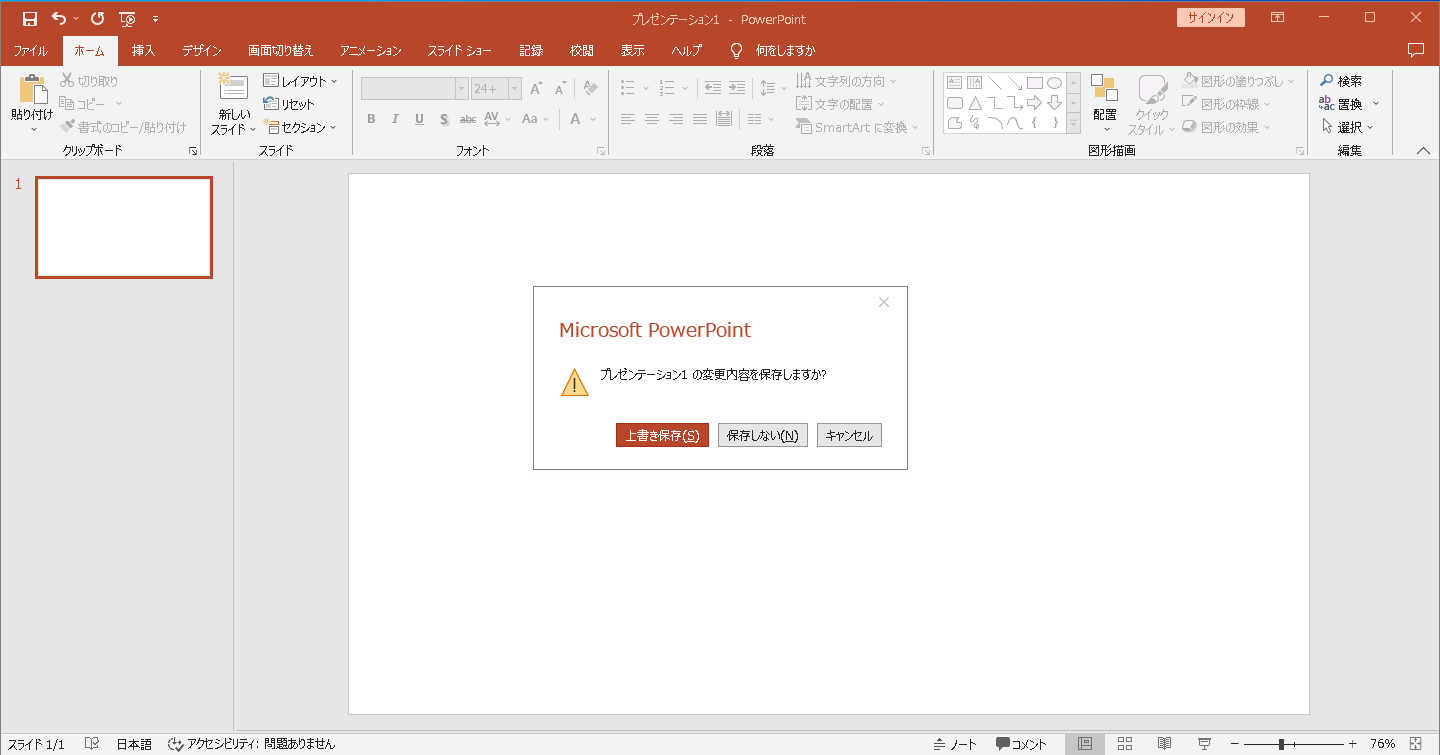Switch to the Insert tab
1440x755 pixels.
point(143,51)
